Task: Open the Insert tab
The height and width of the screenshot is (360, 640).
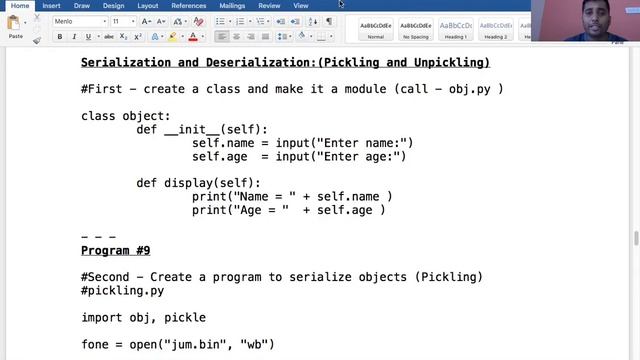Action: point(51,6)
